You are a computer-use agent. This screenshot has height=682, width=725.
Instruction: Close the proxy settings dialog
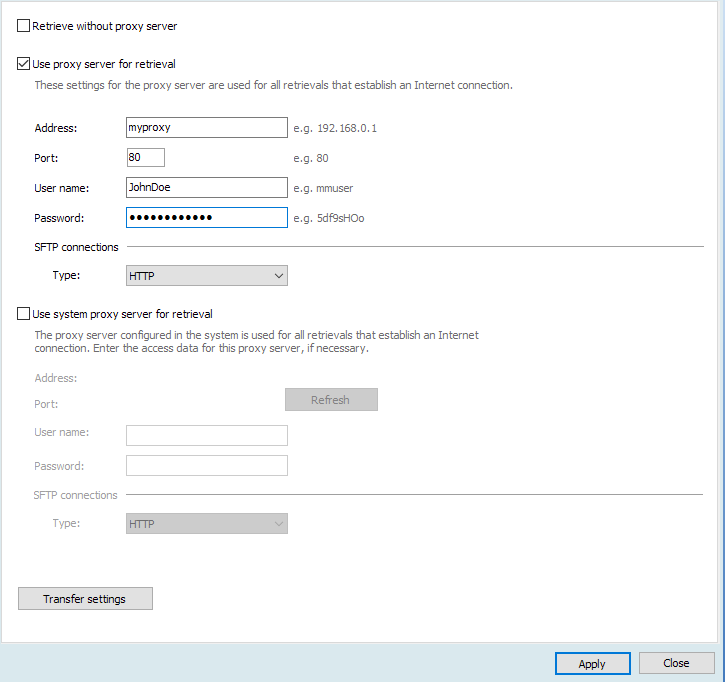676,663
